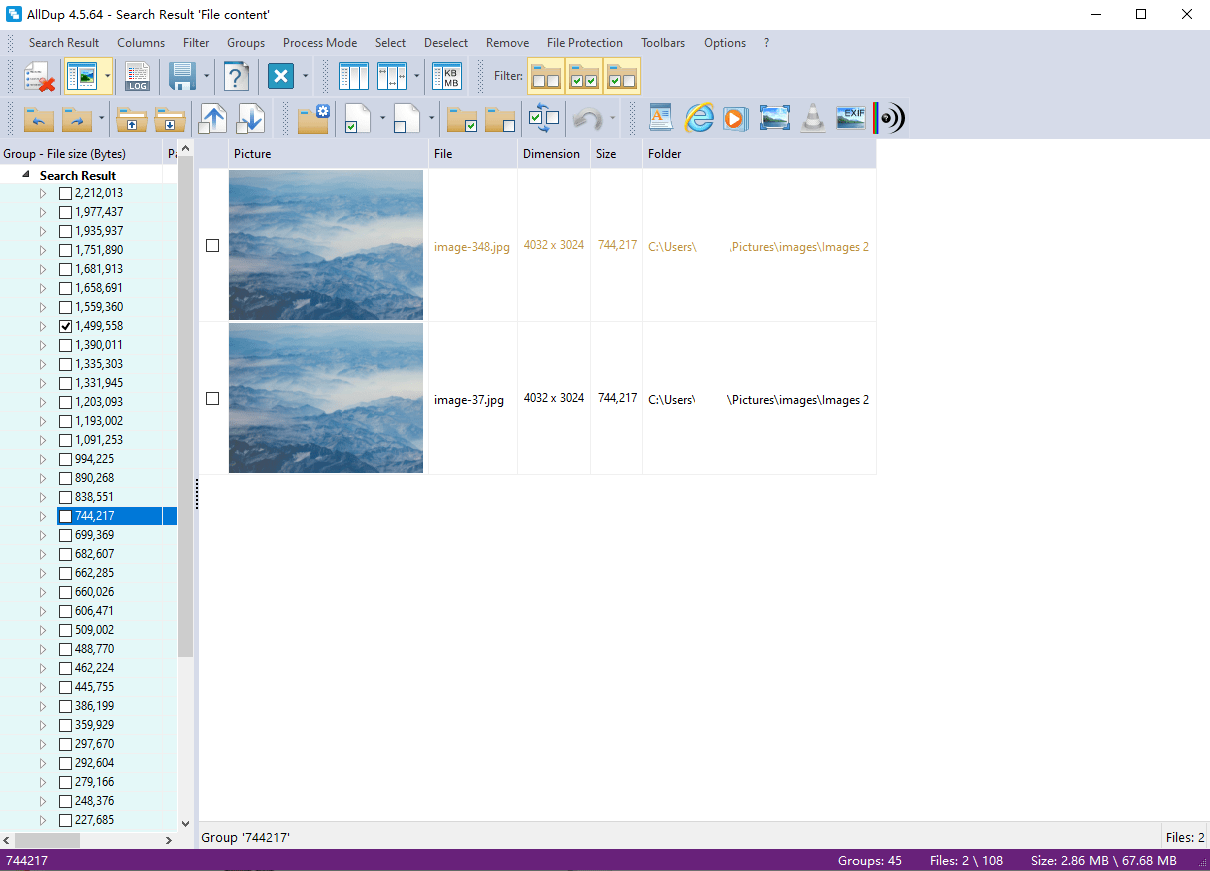Open dropdown arrow next to save icon
The height and width of the screenshot is (871, 1210).
coord(206,77)
